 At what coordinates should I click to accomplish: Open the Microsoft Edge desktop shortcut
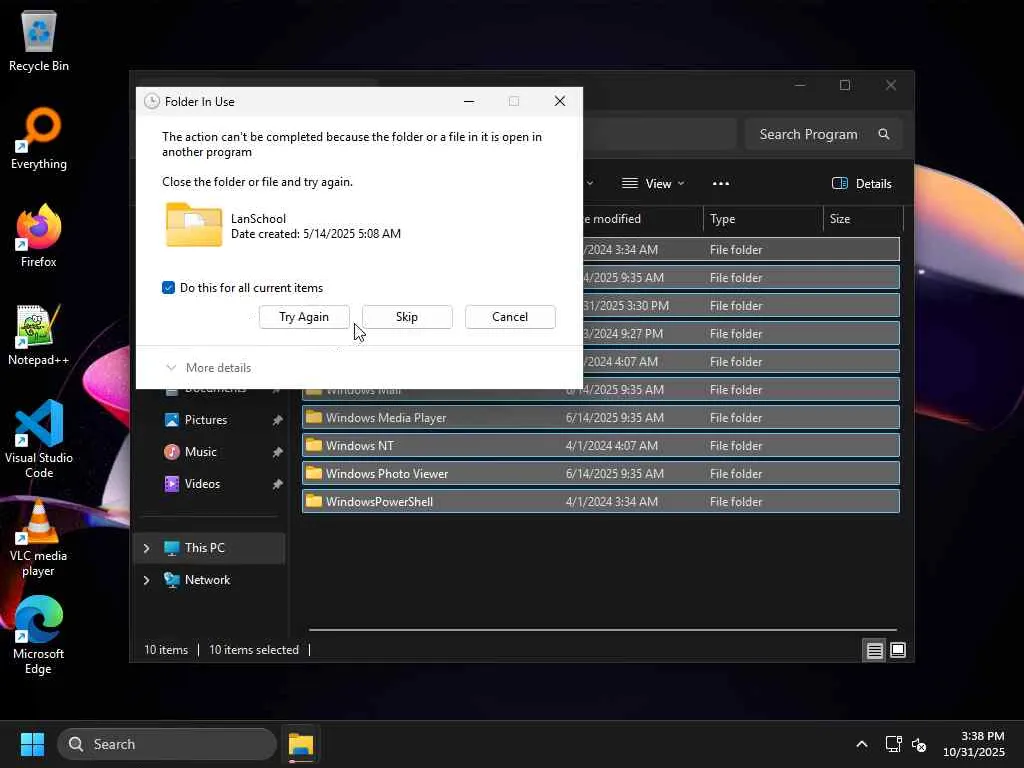coord(39,635)
